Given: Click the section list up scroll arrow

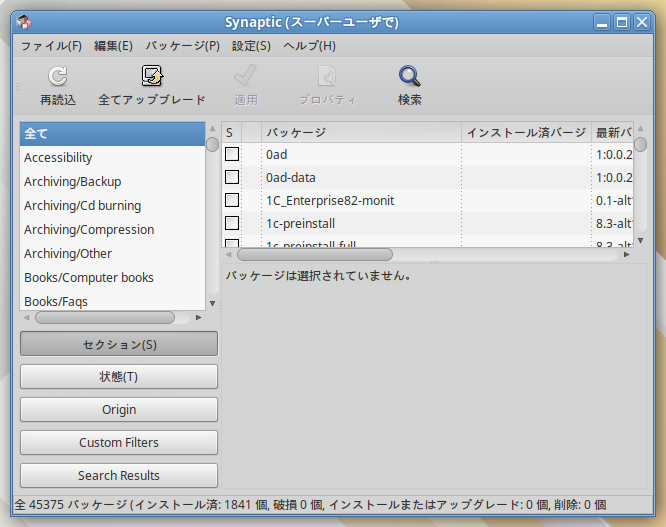Looking at the screenshot, I should click(x=212, y=128).
